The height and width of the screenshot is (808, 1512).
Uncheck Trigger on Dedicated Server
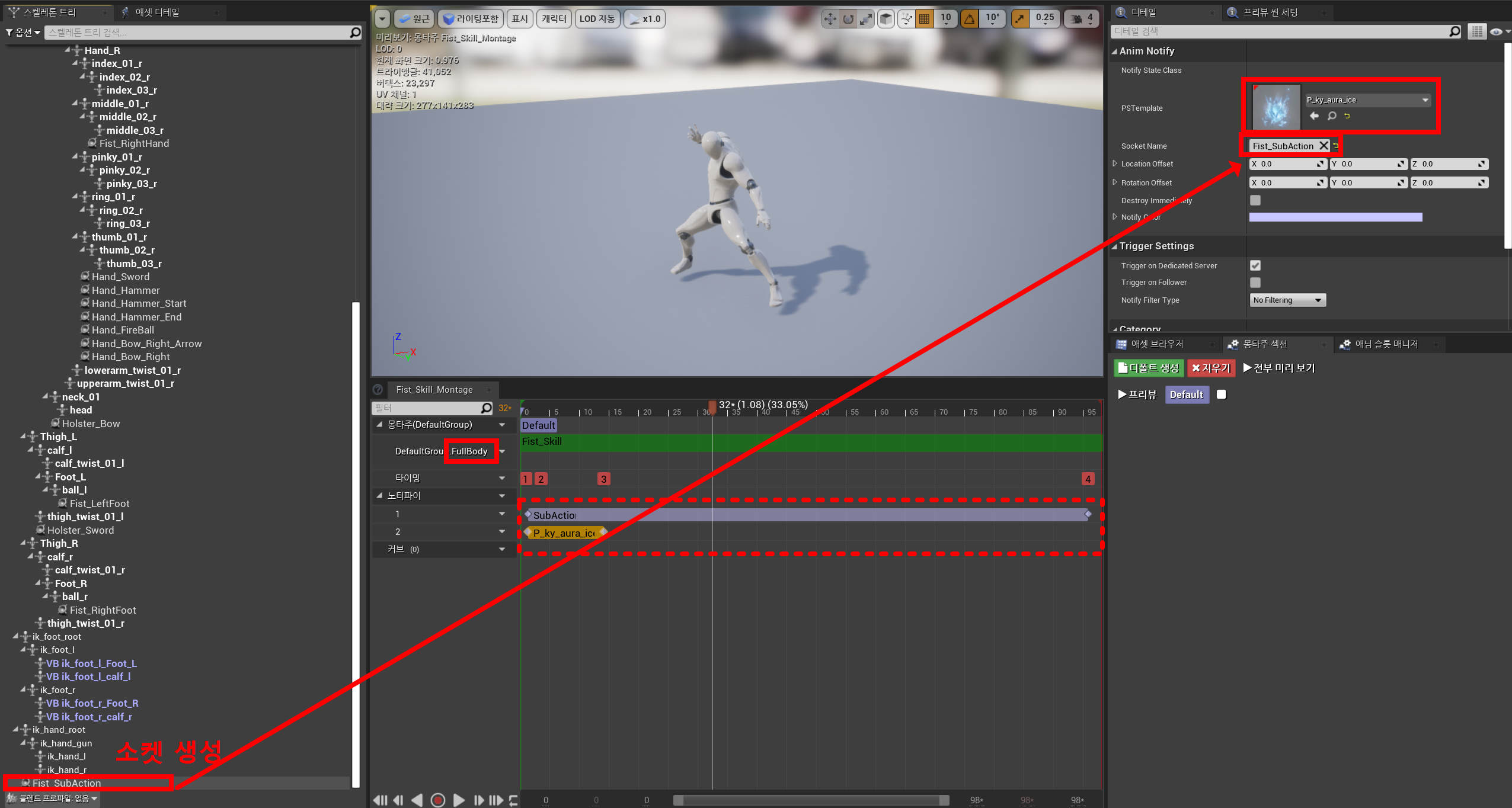(1255, 265)
